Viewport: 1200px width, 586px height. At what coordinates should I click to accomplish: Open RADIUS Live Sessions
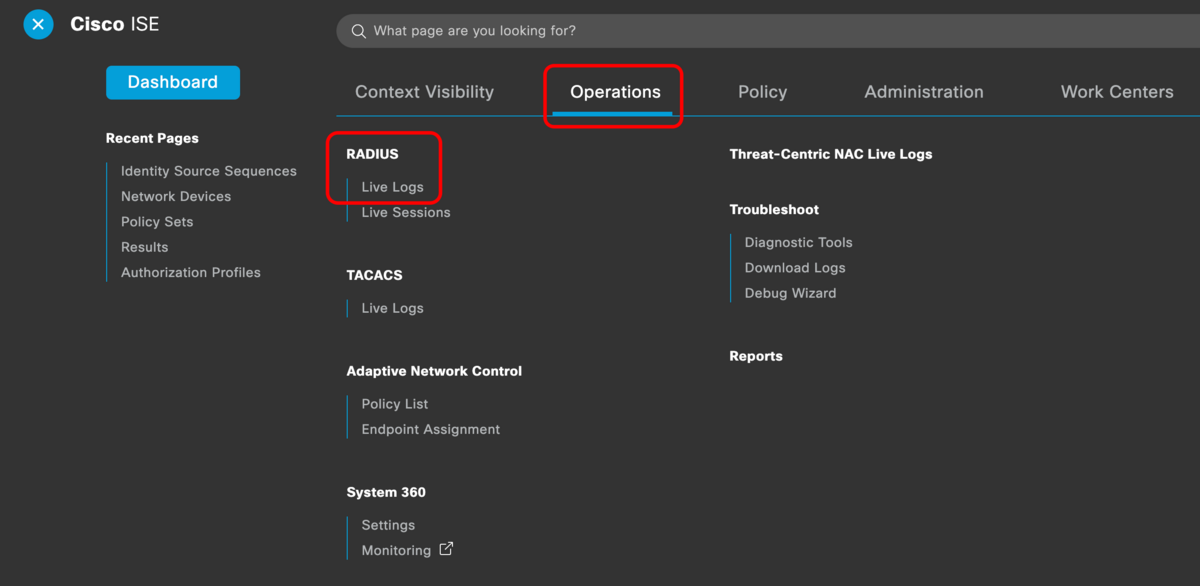click(x=406, y=212)
